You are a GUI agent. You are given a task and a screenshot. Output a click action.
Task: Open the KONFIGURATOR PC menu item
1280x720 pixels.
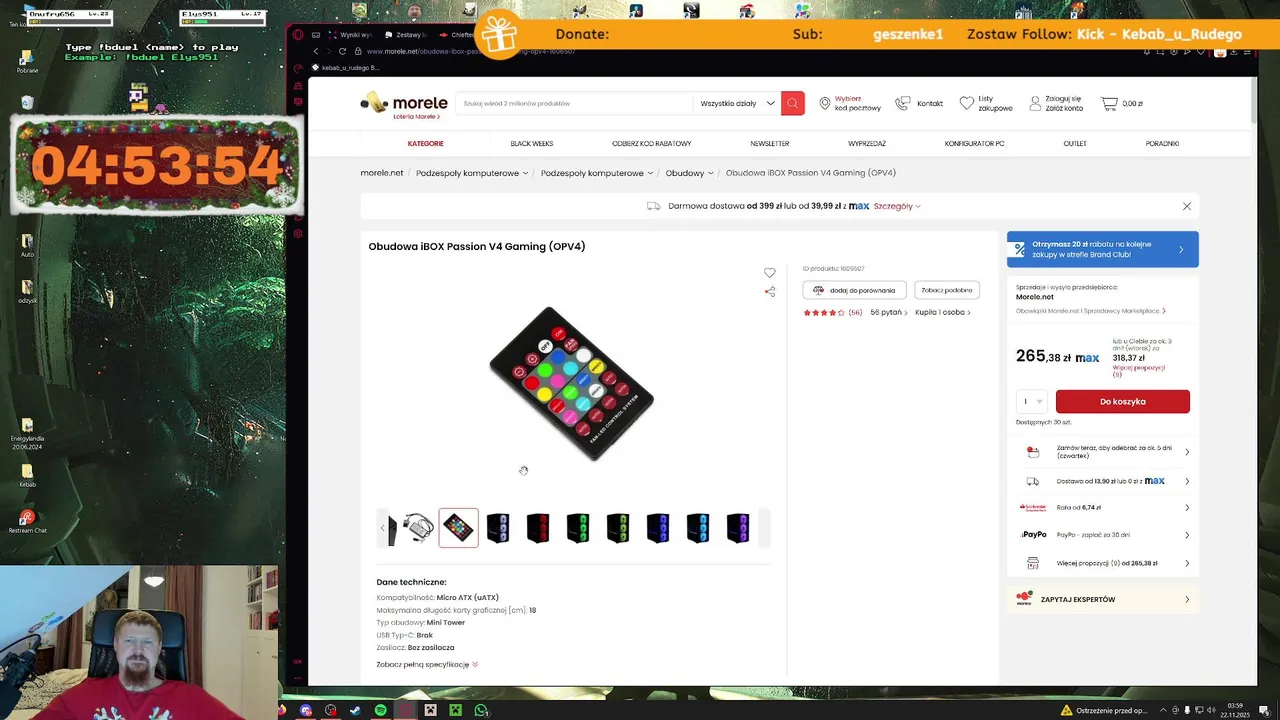pyautogui.click(x=974, y=143)
